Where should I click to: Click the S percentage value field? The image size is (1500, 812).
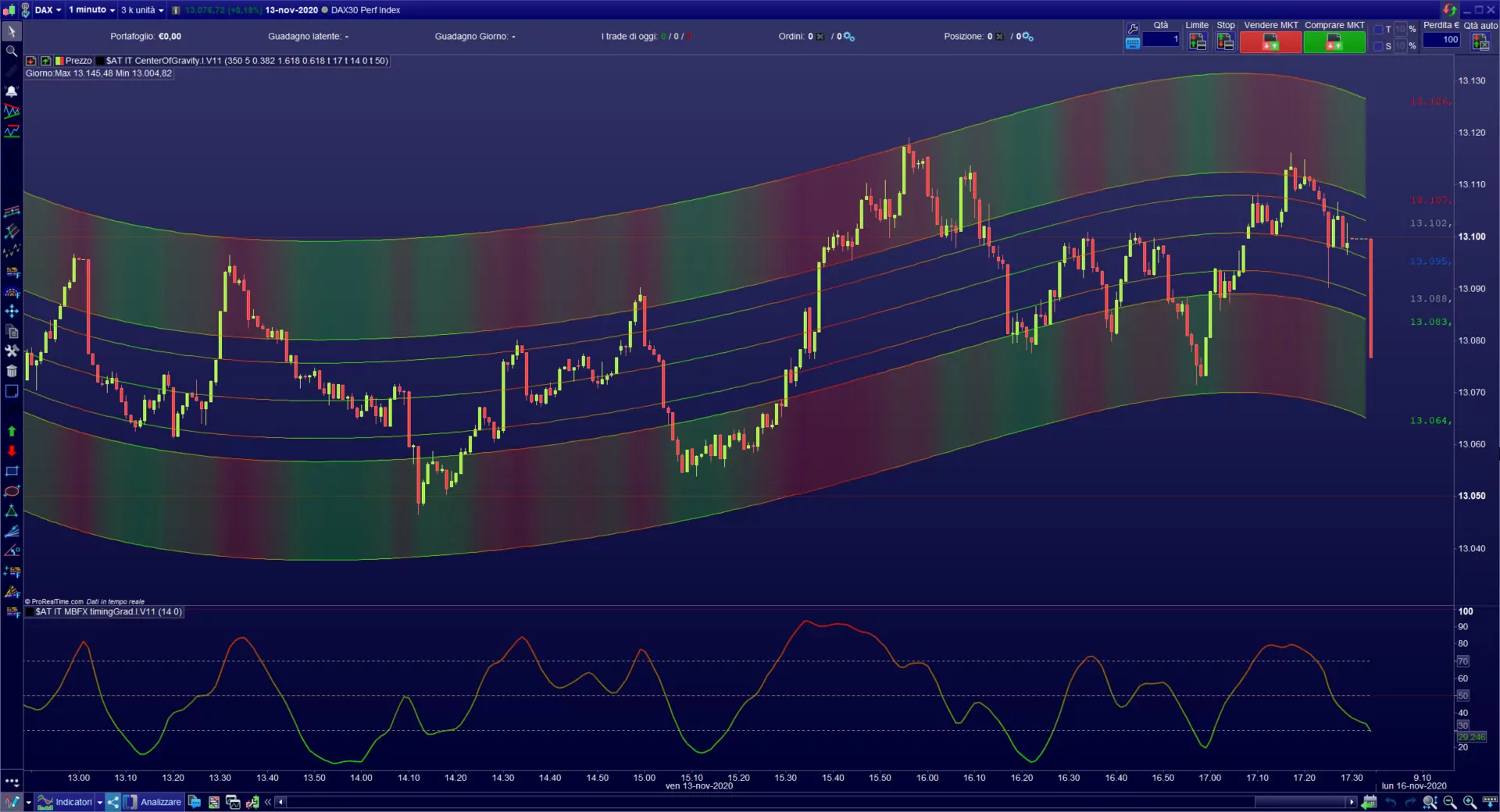(1400, 46)
